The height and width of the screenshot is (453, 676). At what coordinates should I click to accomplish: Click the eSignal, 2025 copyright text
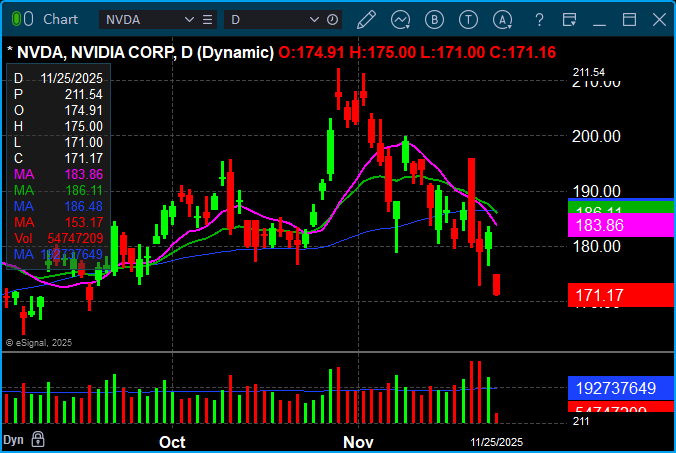(39, 343)
